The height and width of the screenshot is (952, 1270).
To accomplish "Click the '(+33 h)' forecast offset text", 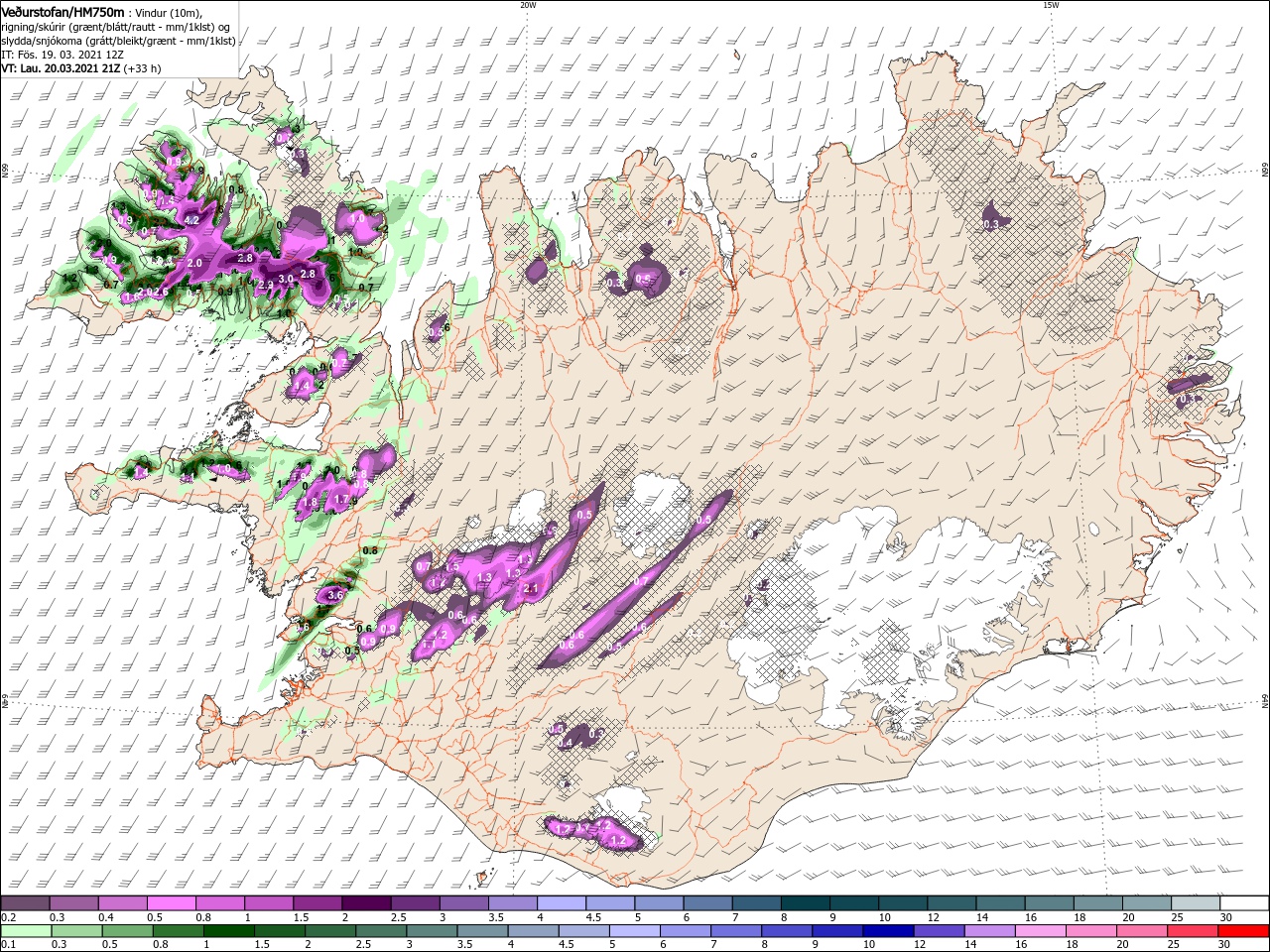I will [x=142, y=69].
